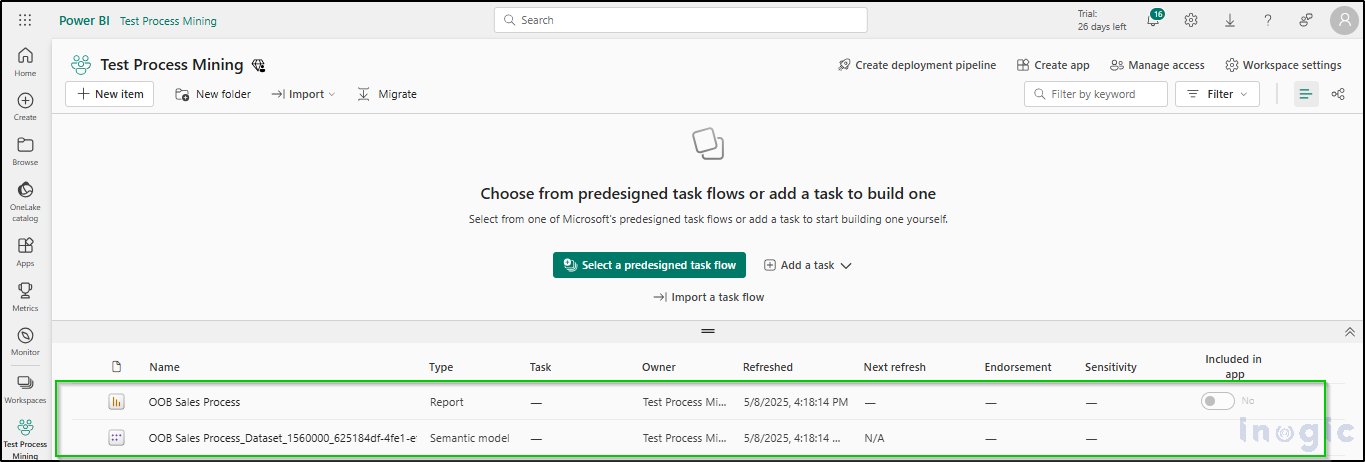Click workspace icon beside Test Process Mining title

pyautogui.click(x=80, y=65)
